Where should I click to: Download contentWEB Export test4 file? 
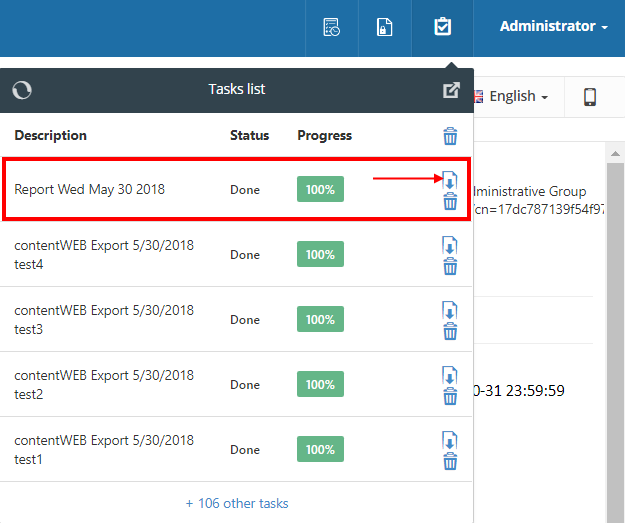(x=450, y=246)
